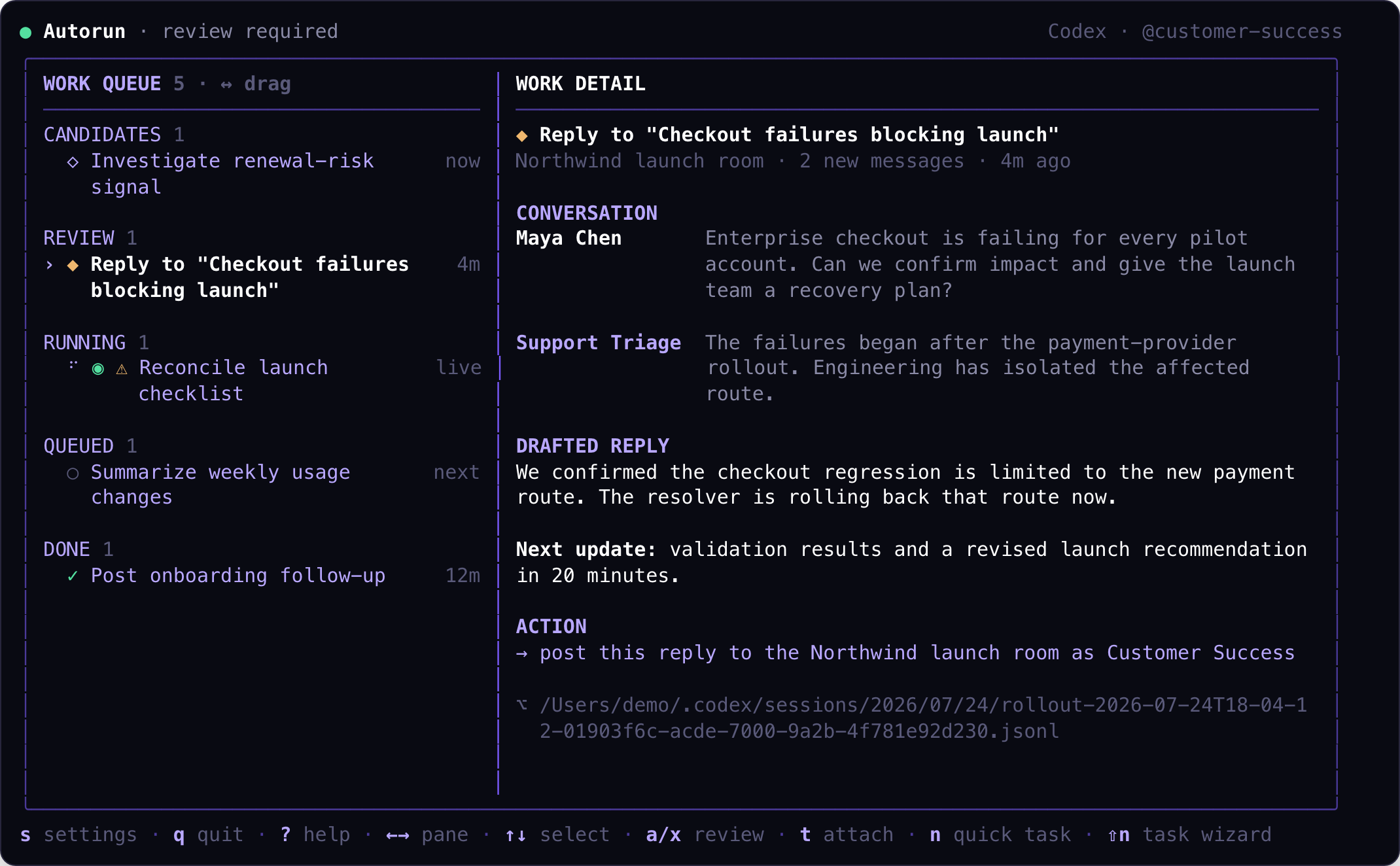
Task: Click the next label on Summarize weekly usage
Action: click(x=457, y=472)
